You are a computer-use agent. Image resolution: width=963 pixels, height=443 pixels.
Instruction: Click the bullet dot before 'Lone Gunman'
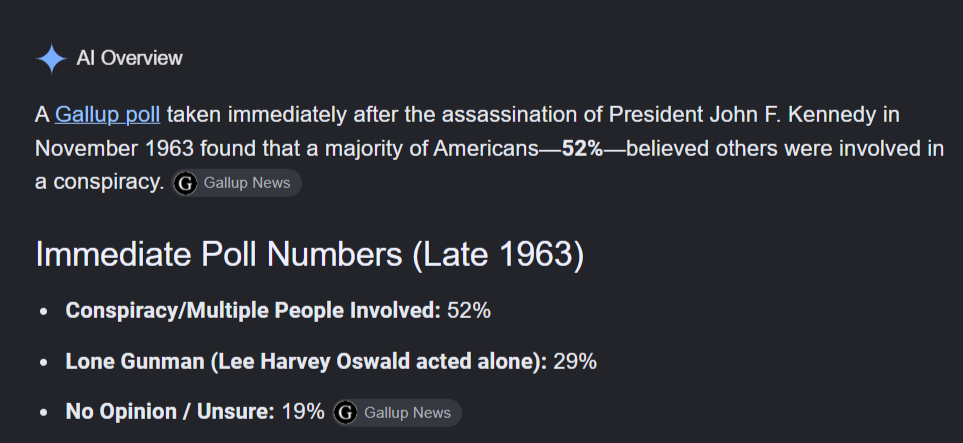[x=43, y=363]
